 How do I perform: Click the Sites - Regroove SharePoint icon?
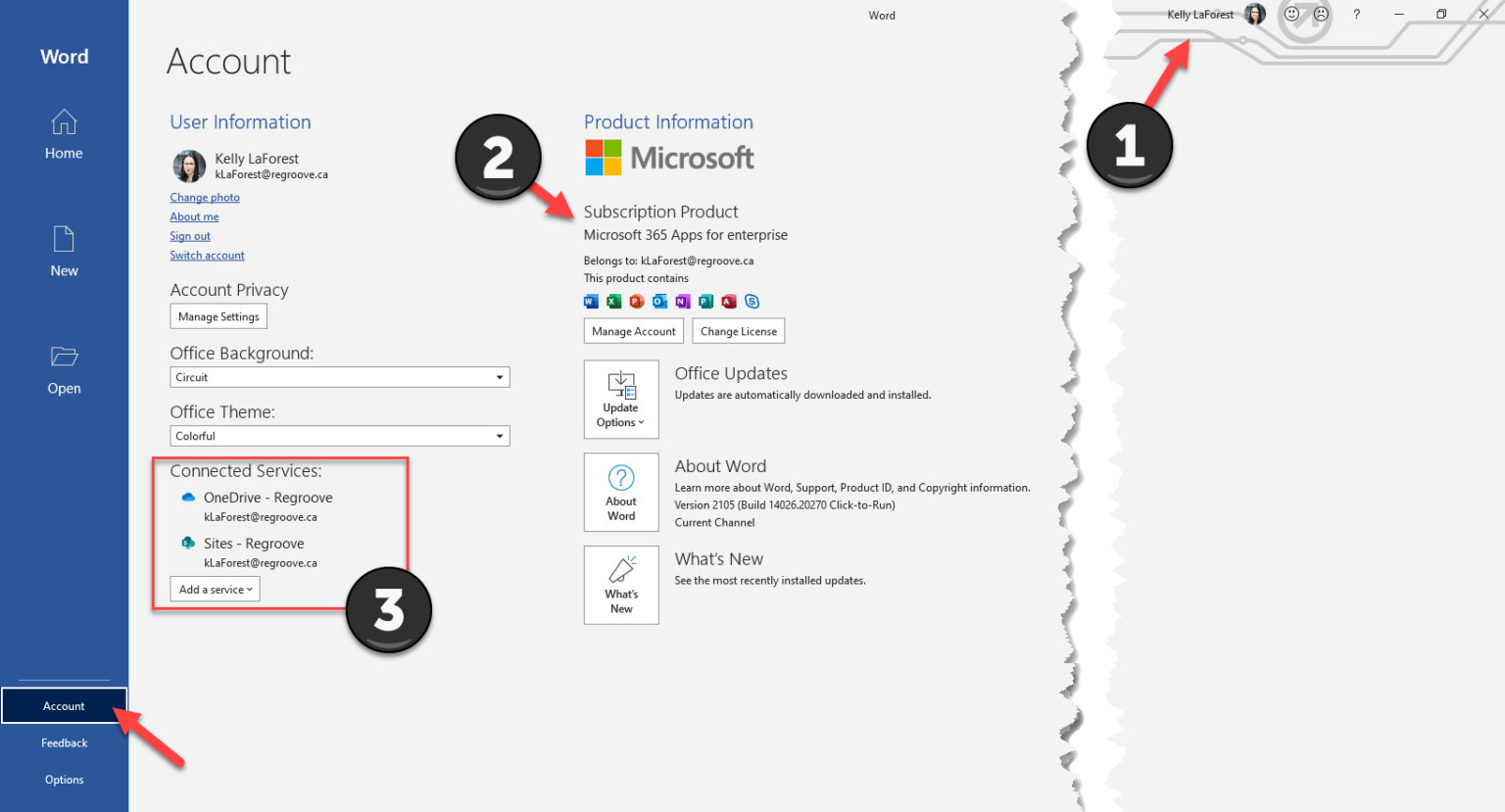188,543
